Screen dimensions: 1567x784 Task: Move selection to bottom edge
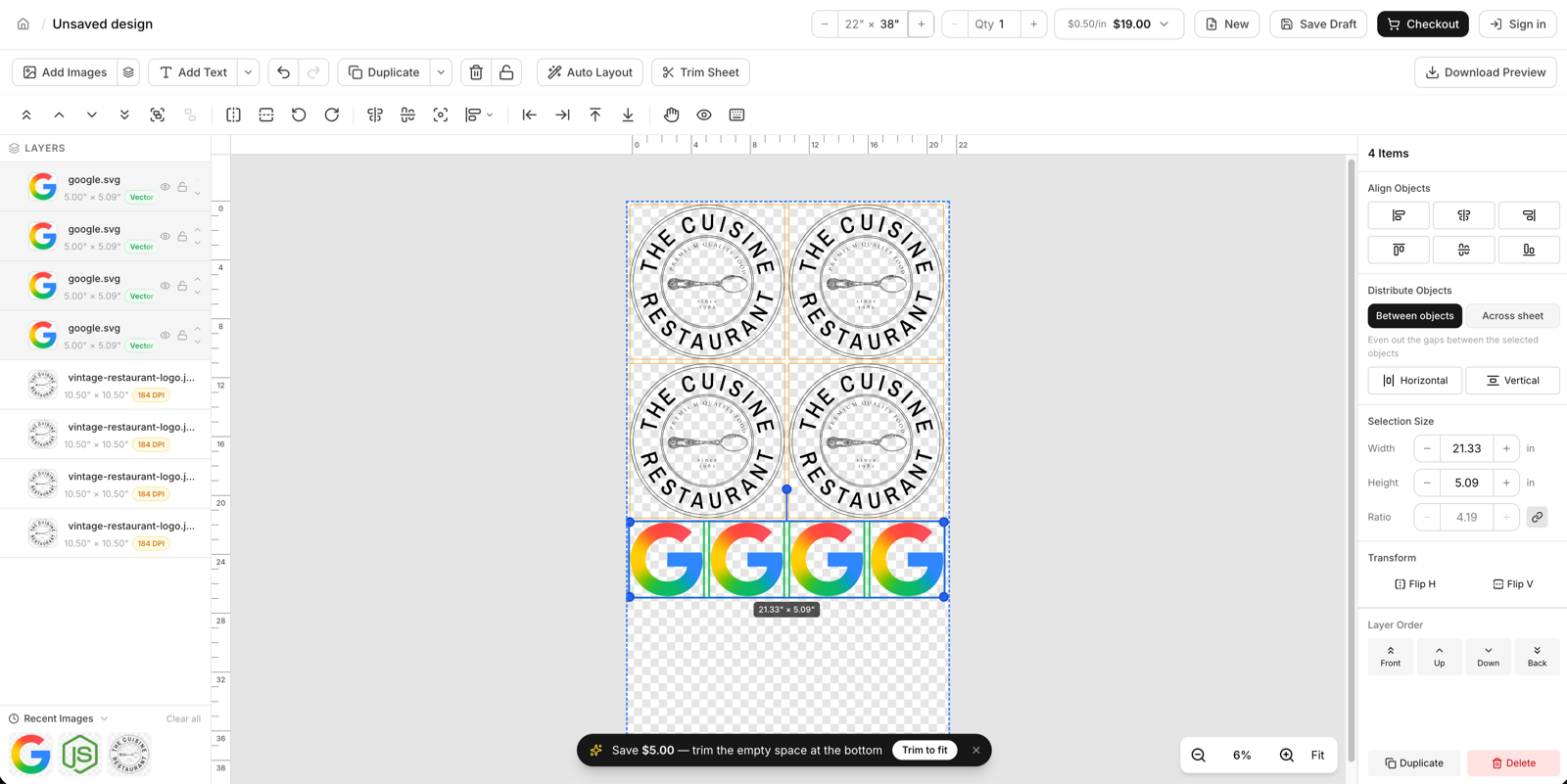(x=628, y=115)
